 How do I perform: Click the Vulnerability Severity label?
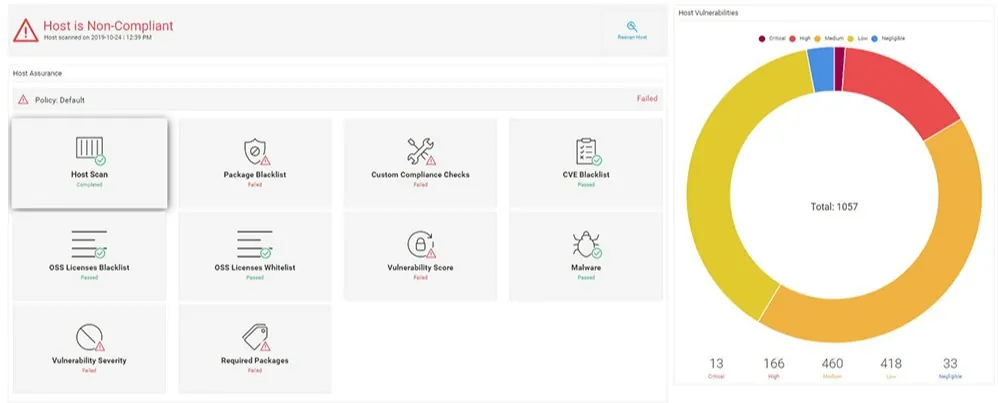pyautogui.click(x=89, y=360)
